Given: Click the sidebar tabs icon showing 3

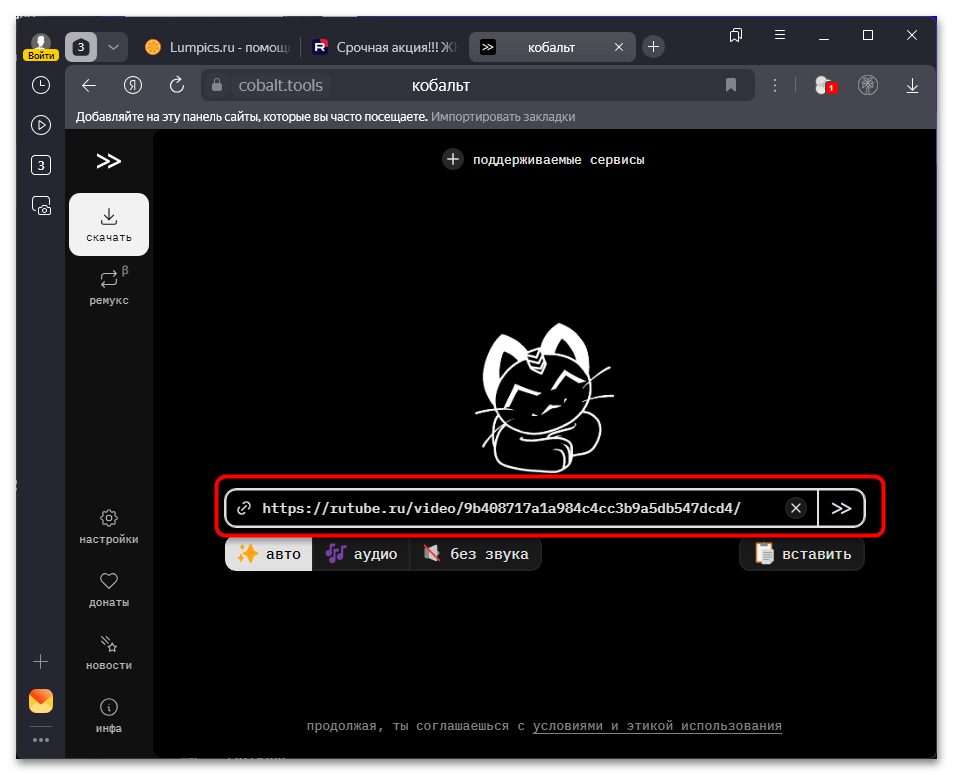Looking at the screenshot, I should pyautogui.click(x=41, y=165).
